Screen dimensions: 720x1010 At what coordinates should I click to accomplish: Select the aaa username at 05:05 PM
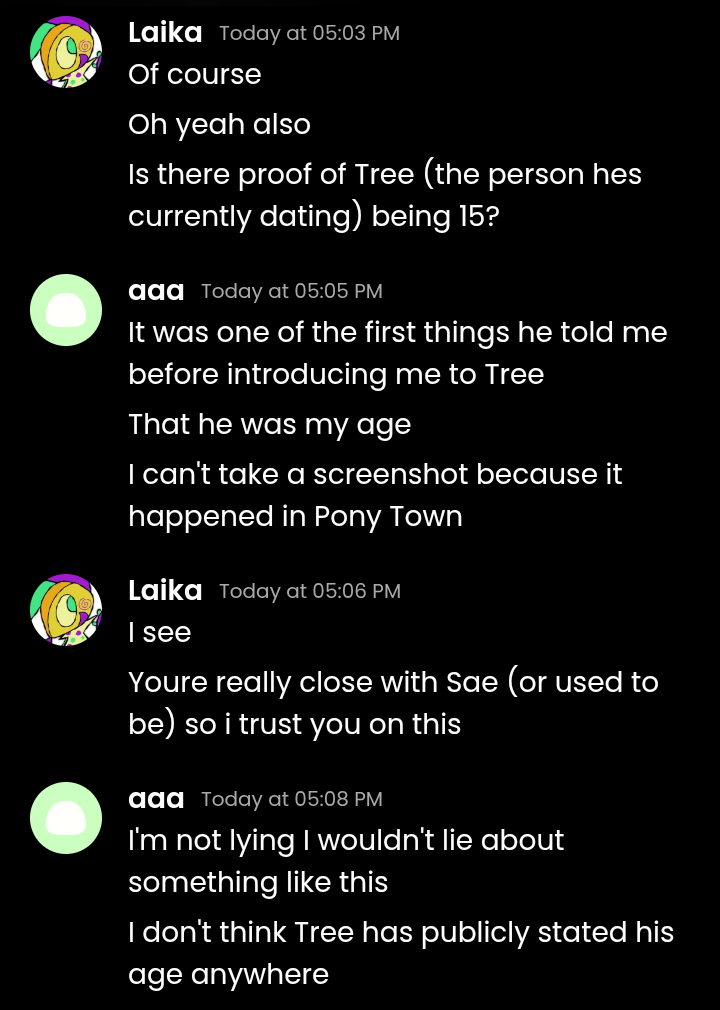click(156, 291)
